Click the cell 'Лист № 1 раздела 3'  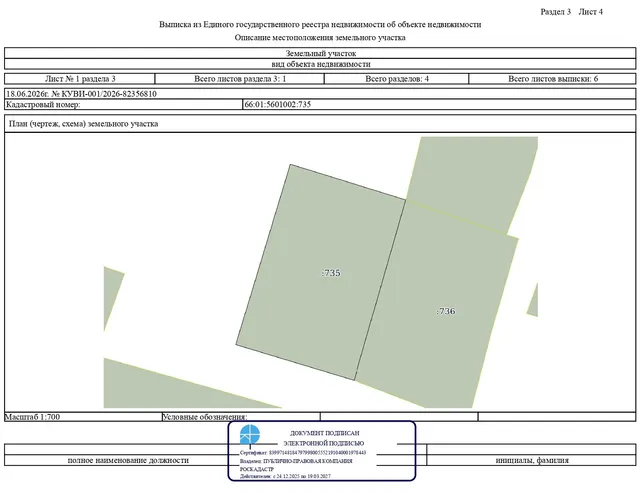tap(80, 79)
